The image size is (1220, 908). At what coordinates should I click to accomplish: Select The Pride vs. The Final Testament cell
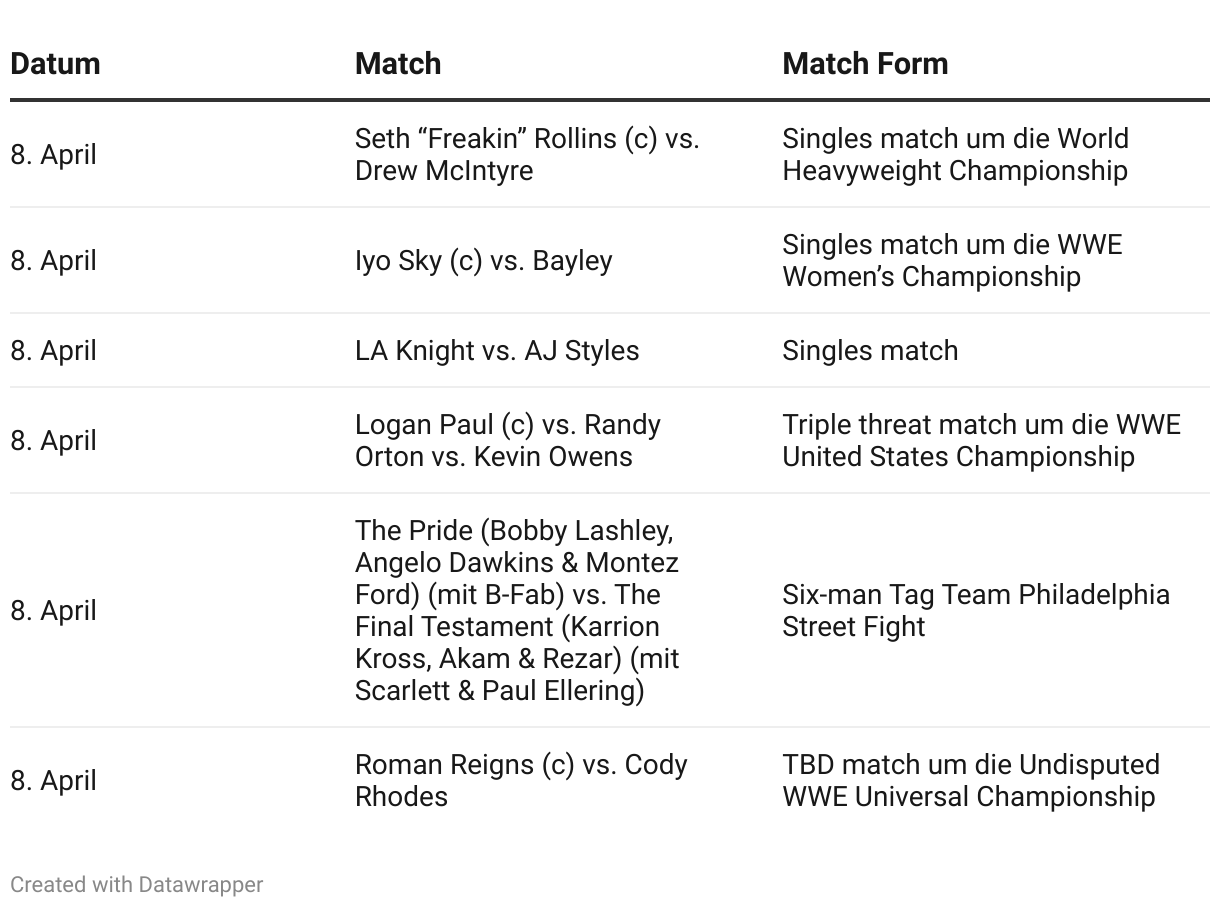pyautogui.click(x=517, y=610)
